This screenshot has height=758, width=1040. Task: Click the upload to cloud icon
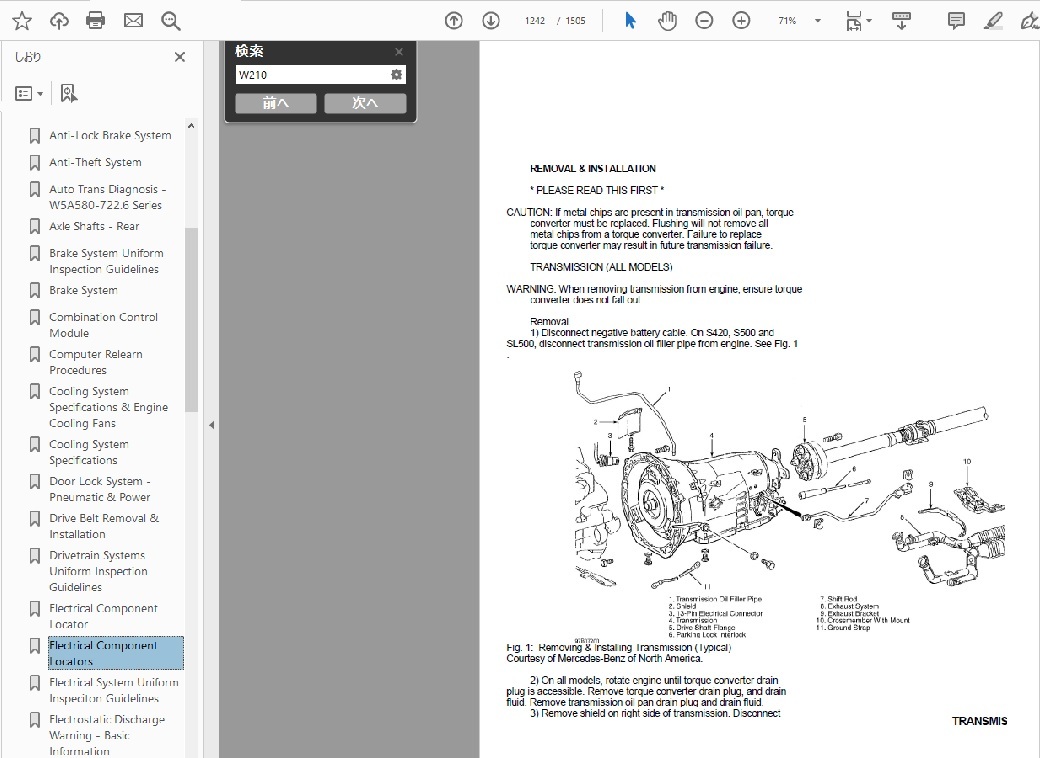pyautogui.click(x=59, y=20)
